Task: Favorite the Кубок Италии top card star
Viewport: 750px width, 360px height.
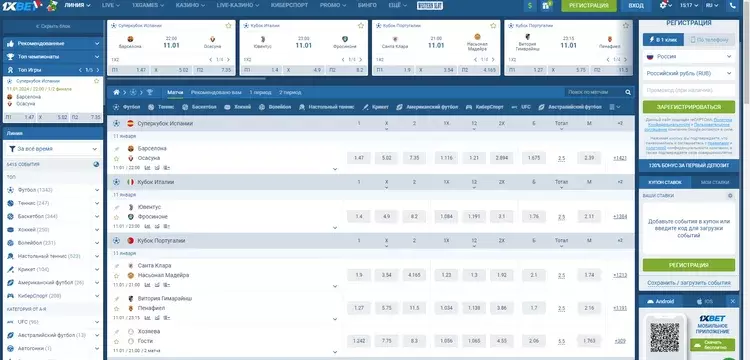Action: click(x=361, y=25)
